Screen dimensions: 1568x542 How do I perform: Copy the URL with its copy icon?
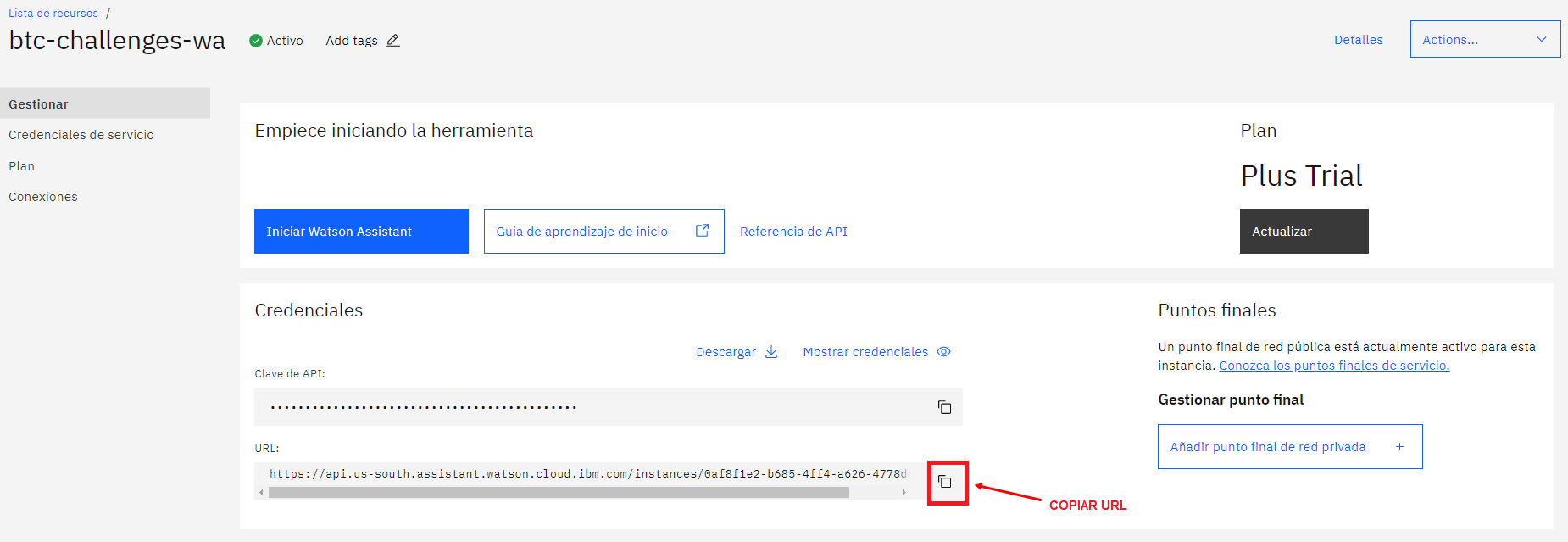coord(944,482)
